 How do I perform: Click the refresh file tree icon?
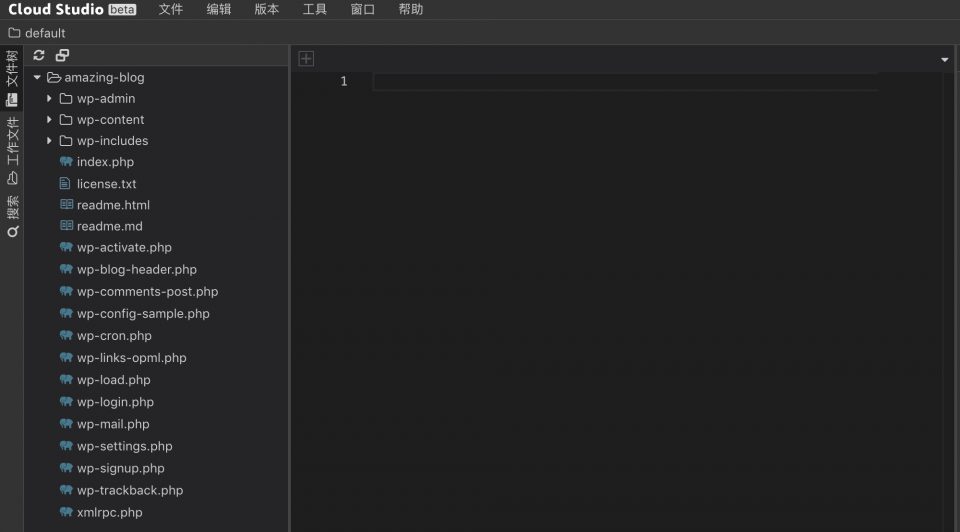39,55
